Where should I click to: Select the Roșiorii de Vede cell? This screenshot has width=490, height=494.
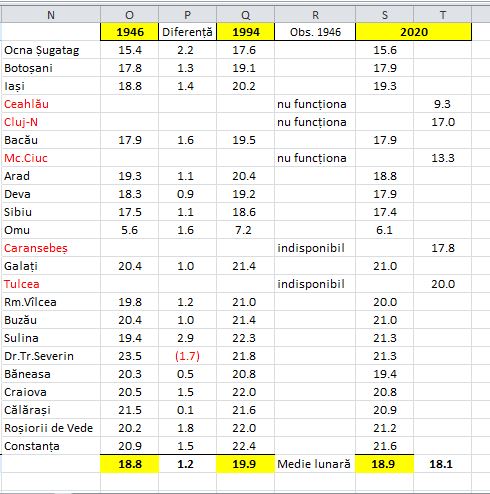pos(51,428)
